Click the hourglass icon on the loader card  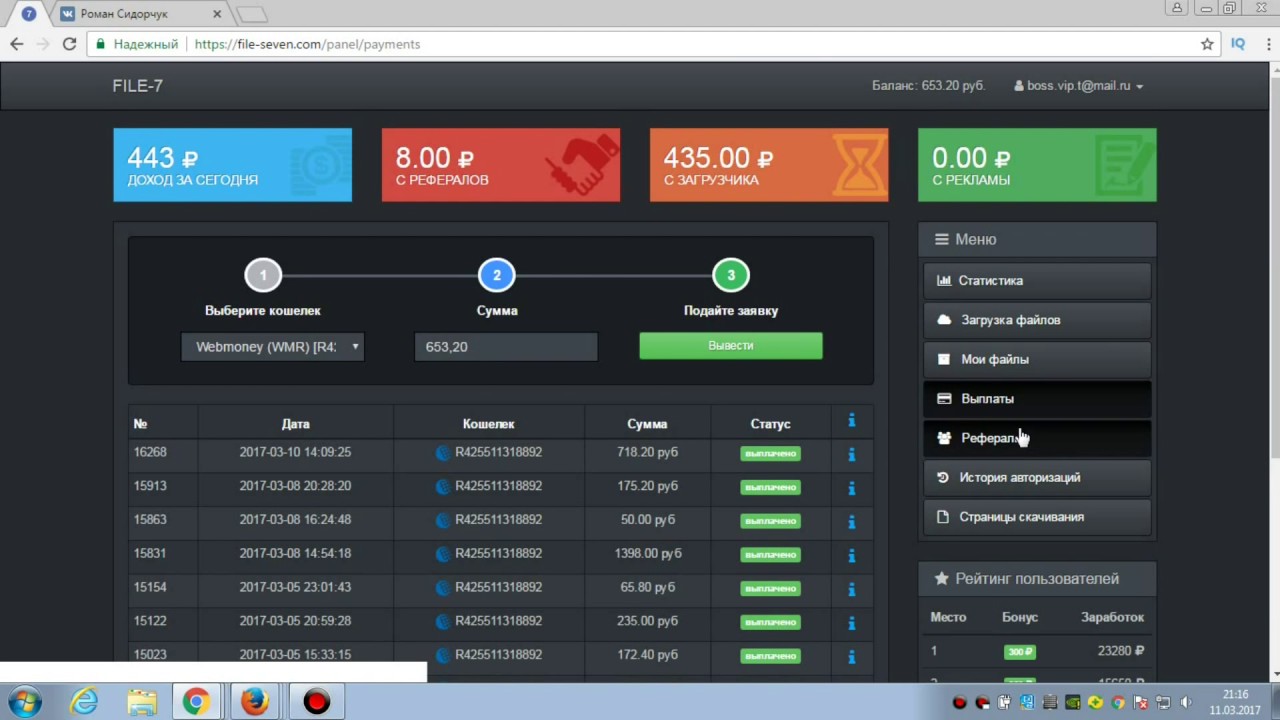(860, 165)
